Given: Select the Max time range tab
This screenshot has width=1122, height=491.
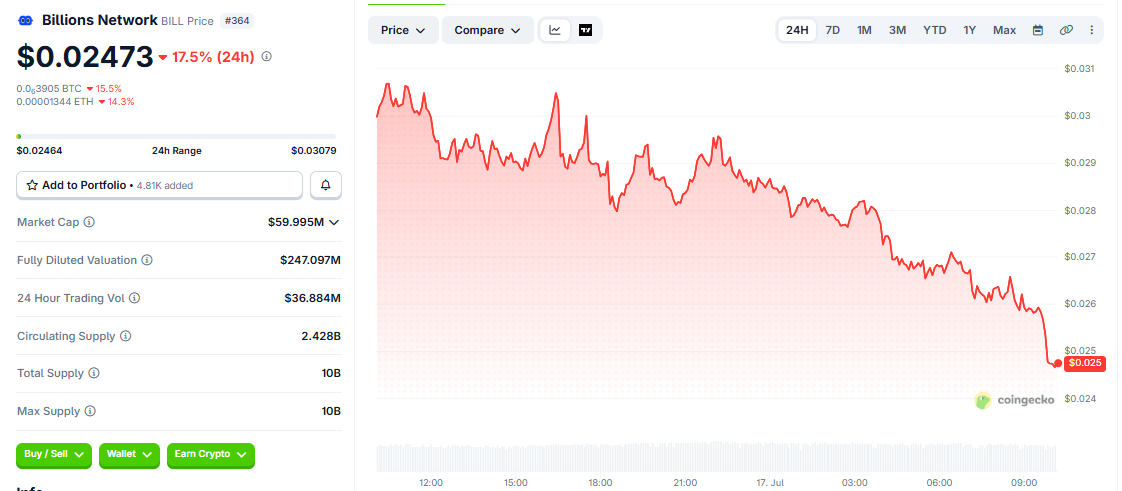Looking at the screenshot, I should click(x=1005, y=30).
